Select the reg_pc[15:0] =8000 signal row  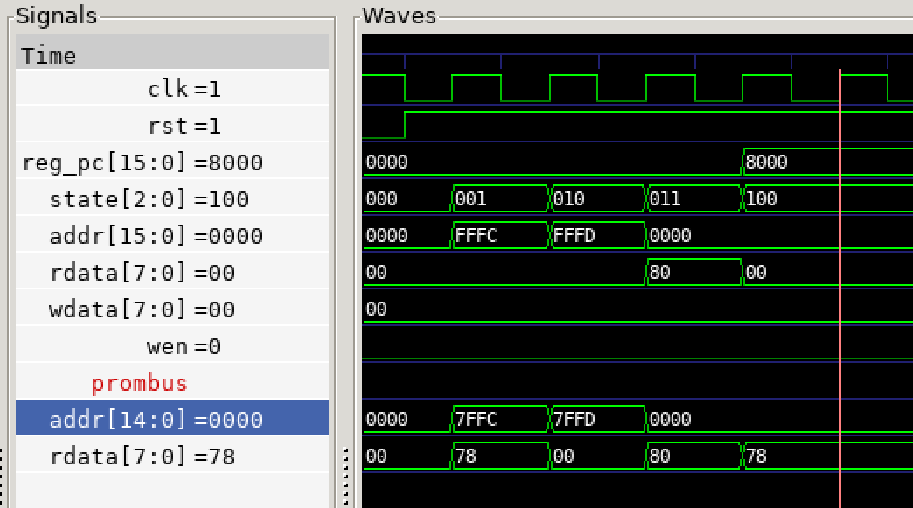pyautogui.click(x=172, y=163)
